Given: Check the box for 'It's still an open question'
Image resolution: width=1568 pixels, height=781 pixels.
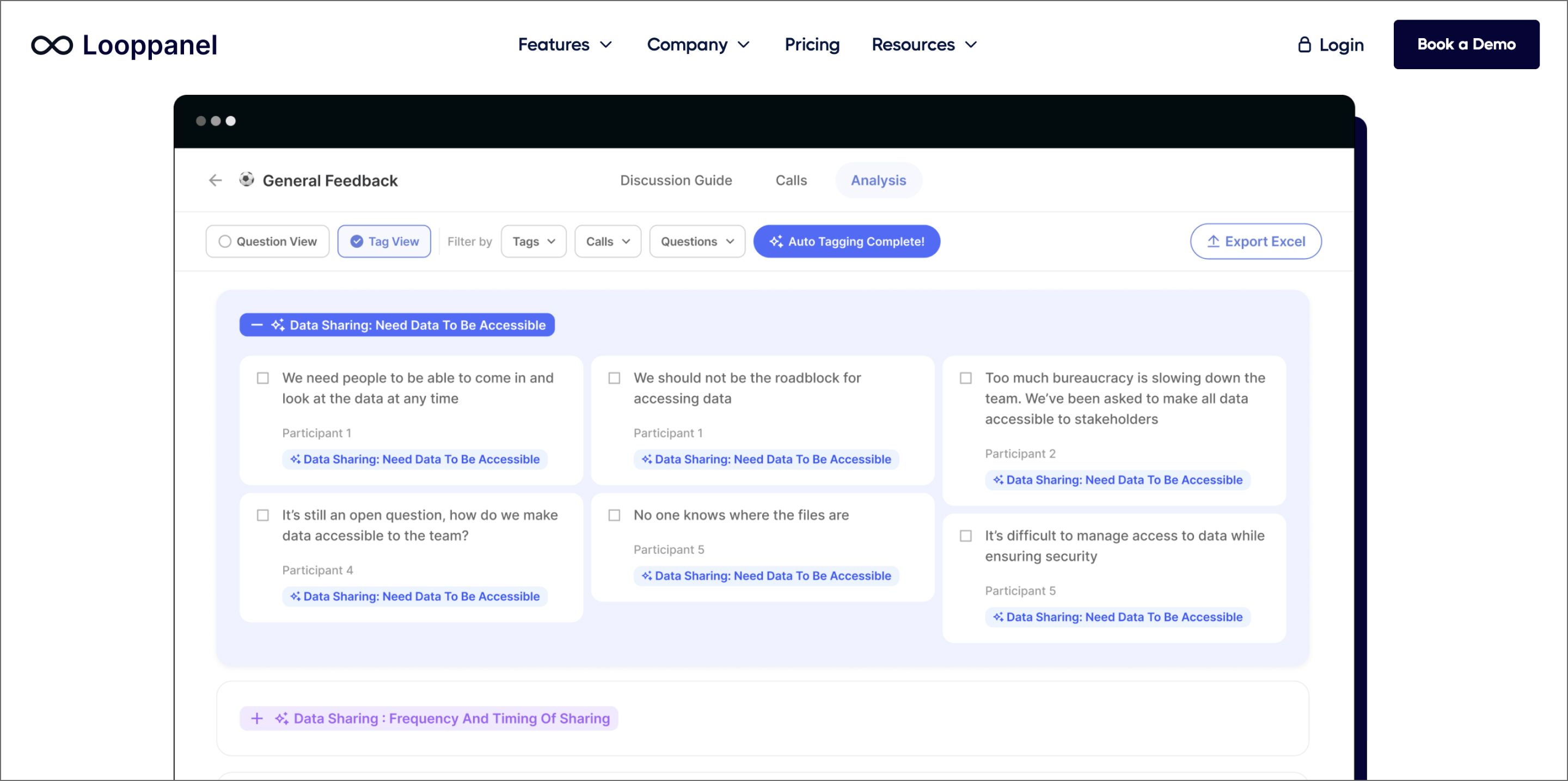Looking at the screenshot, I should 263,516.
